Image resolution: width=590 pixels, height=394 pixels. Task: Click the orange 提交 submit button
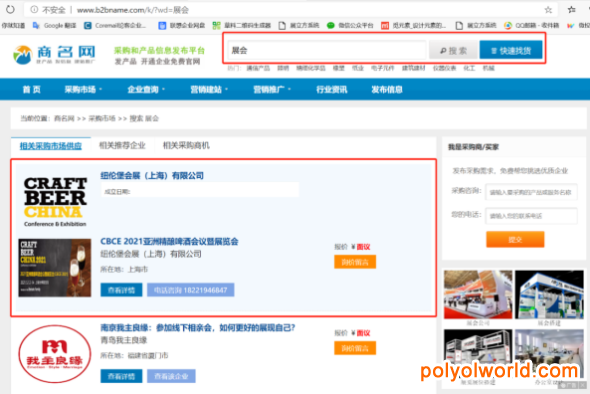click(515, 239)
